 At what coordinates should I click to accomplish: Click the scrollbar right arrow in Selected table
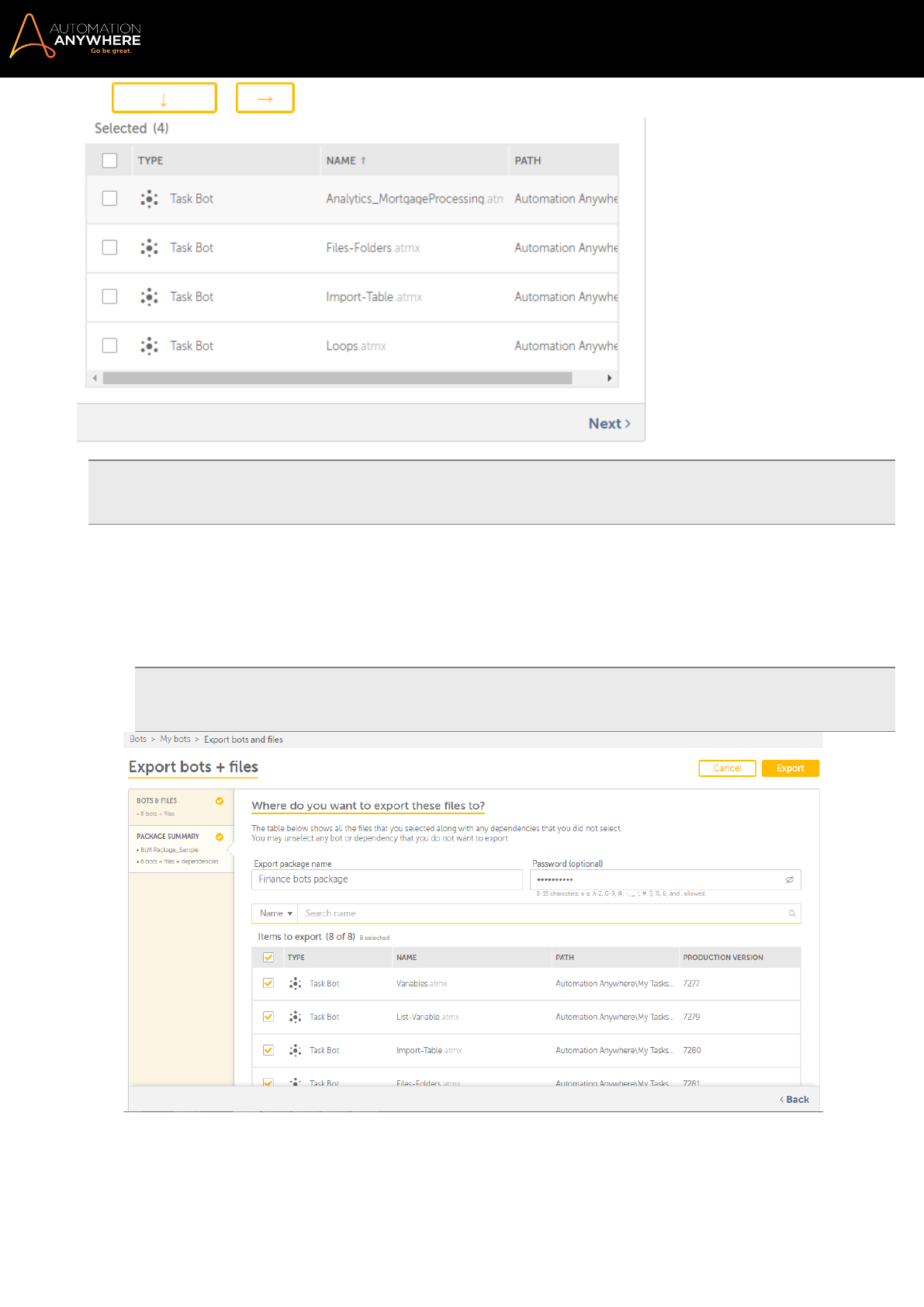point(610,378)
